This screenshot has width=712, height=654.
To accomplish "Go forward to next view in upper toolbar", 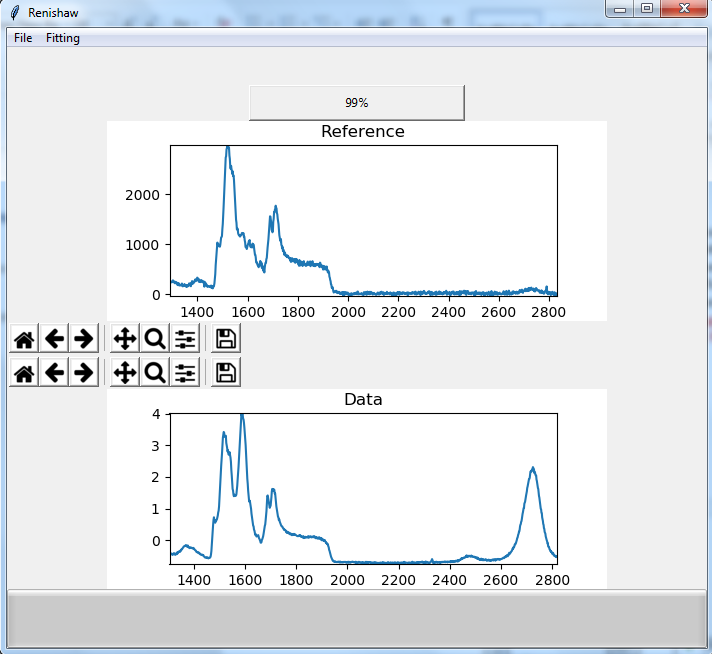I will point(84,338).
